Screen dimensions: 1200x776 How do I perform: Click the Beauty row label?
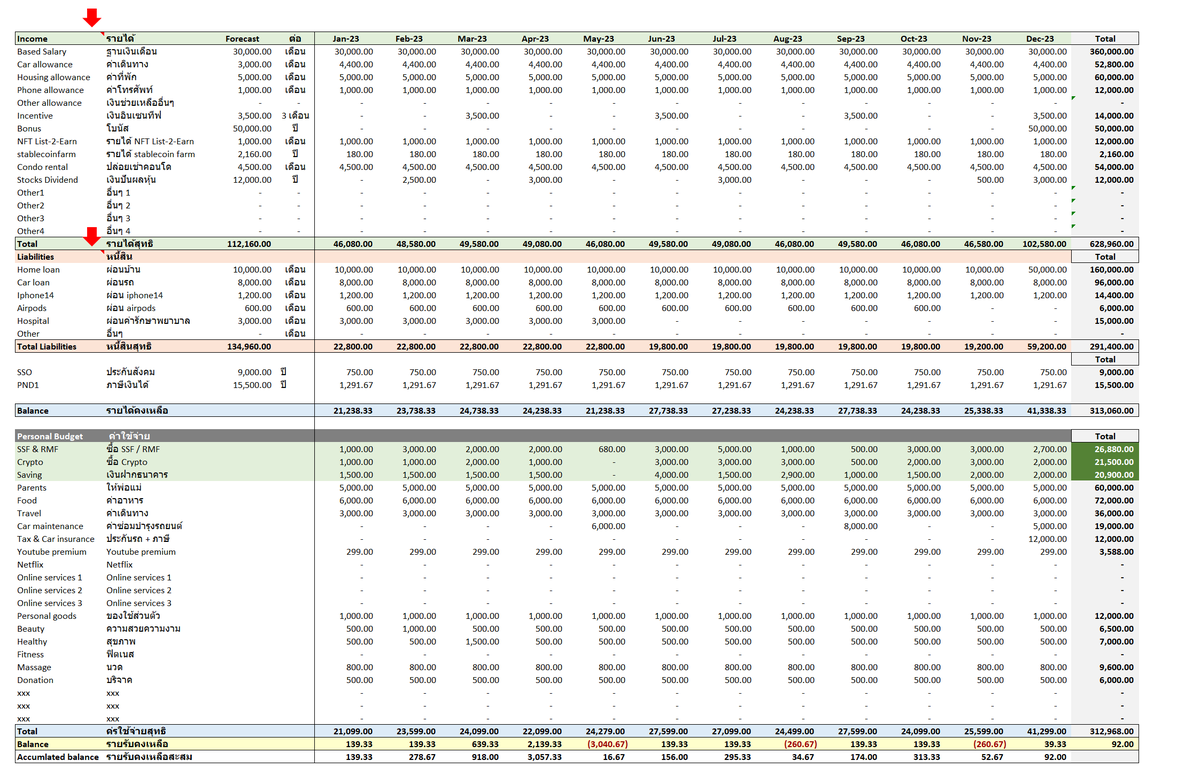(31, 629)
